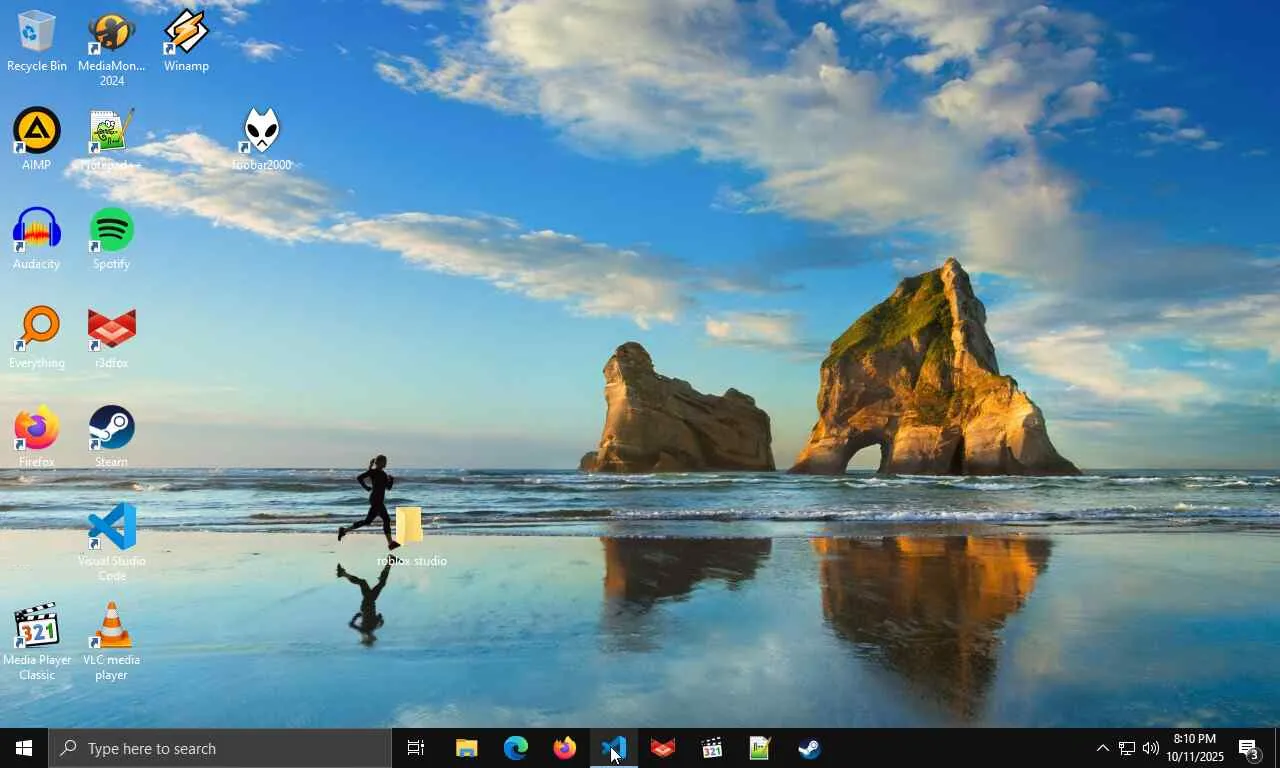
Task: Select the Visual Studio Code desktop shortcut
Action: coord(111,543)
